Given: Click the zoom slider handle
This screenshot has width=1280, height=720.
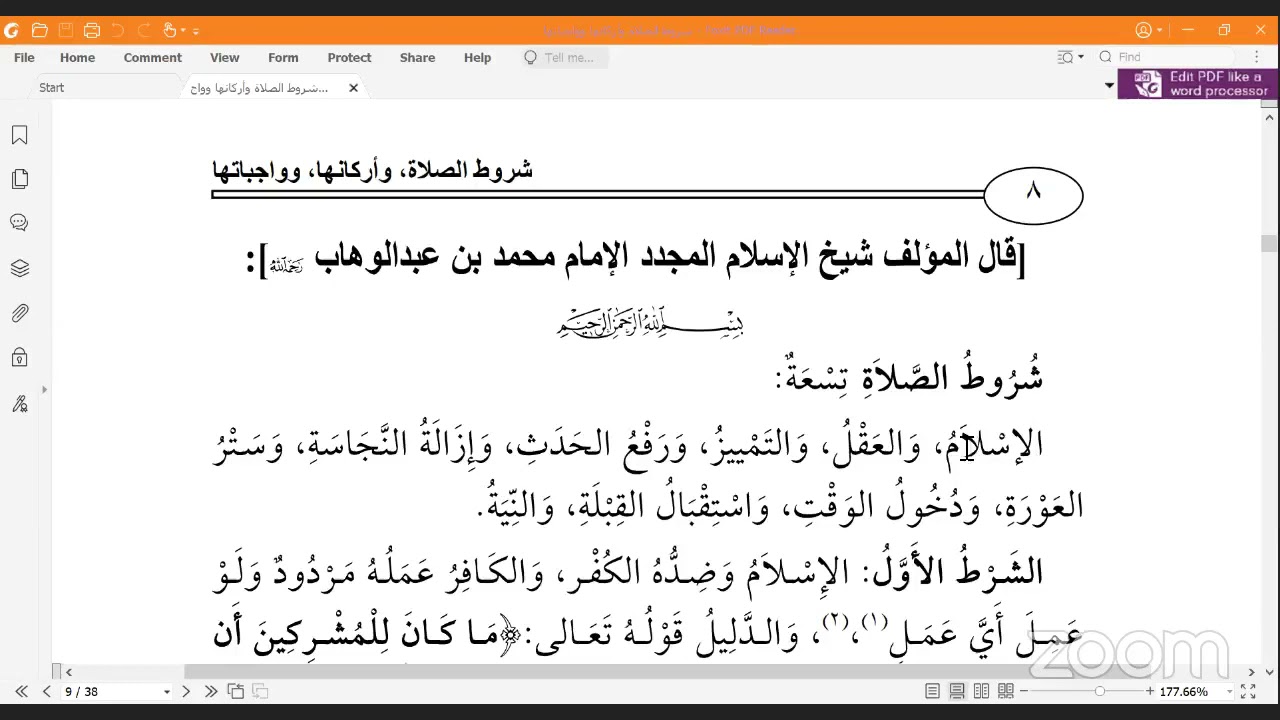Looking at the screenshot, I should [1099, 691].
